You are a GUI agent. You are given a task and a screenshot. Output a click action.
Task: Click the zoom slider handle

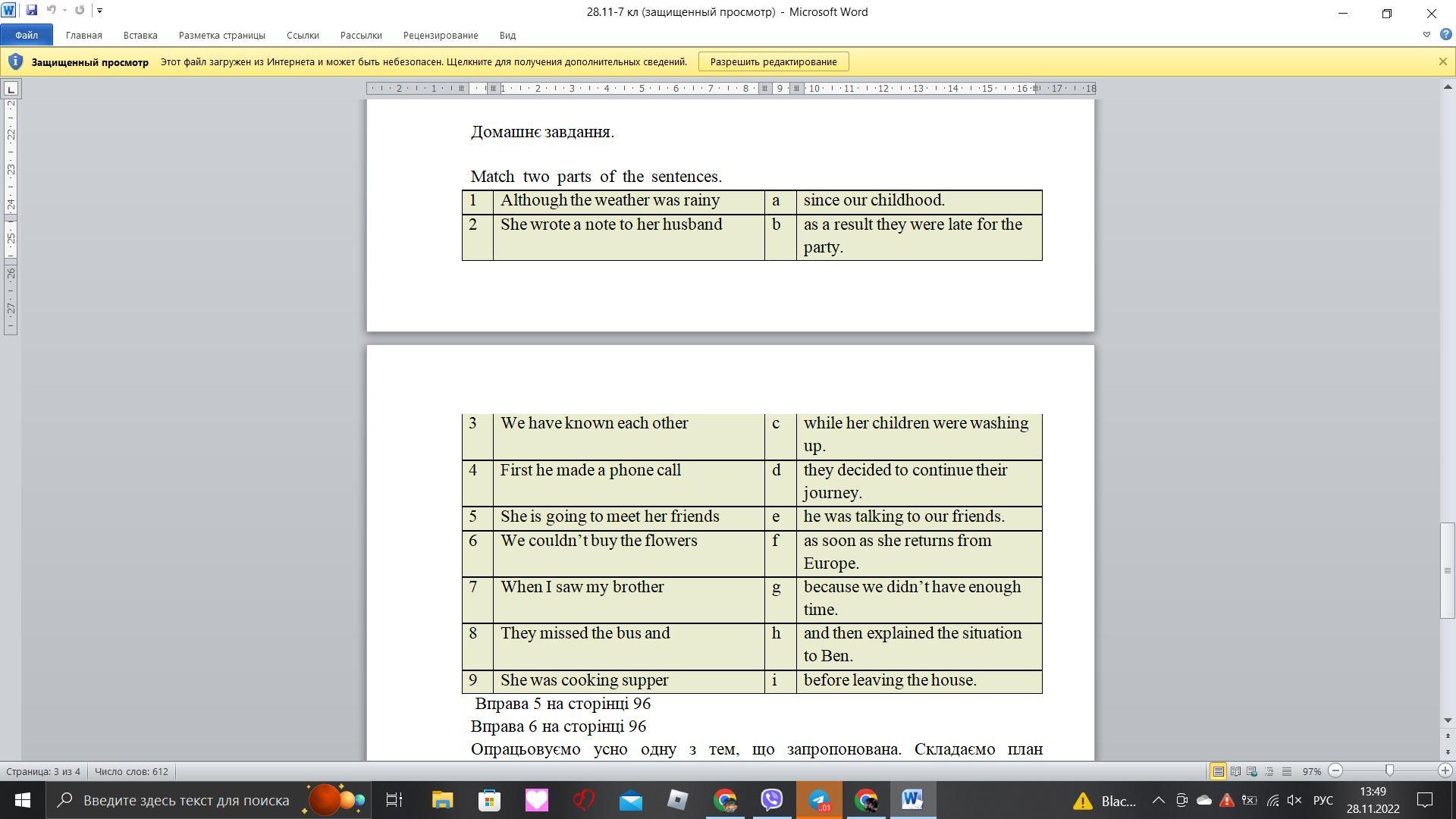[x=1389, y=770]
